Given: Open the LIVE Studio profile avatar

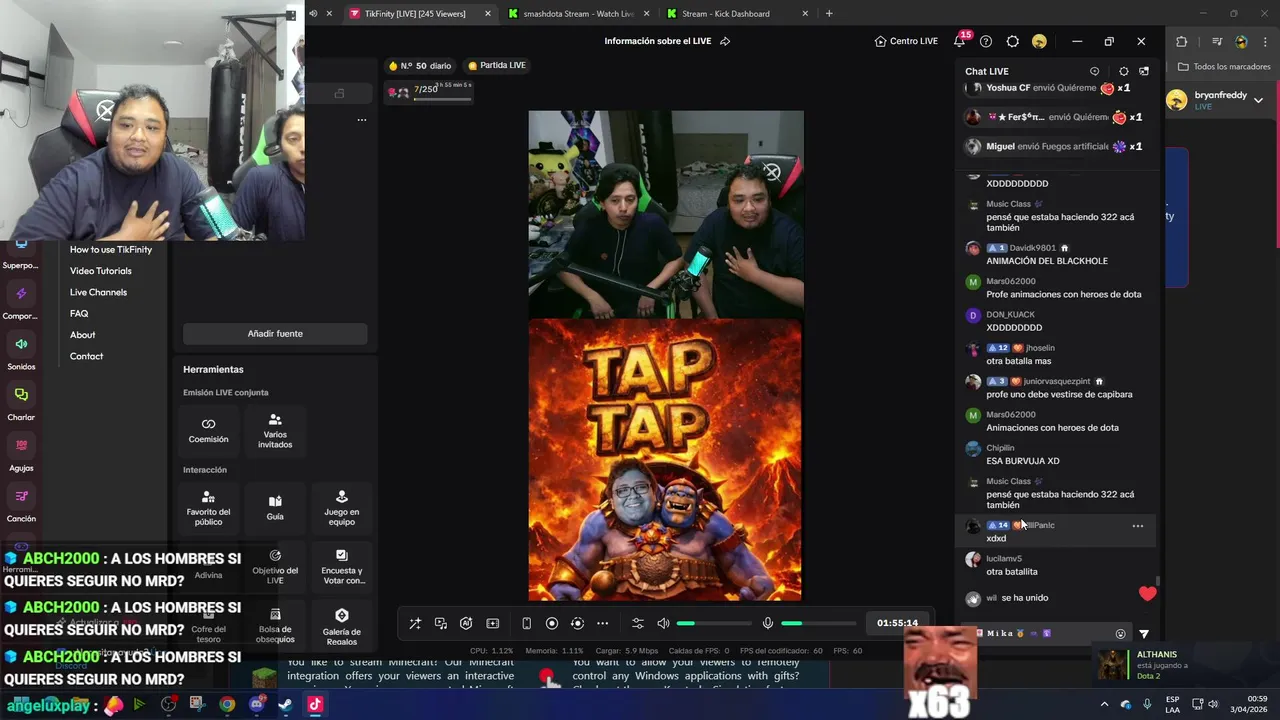Looking at the screenshot, I should point(1039,41).
